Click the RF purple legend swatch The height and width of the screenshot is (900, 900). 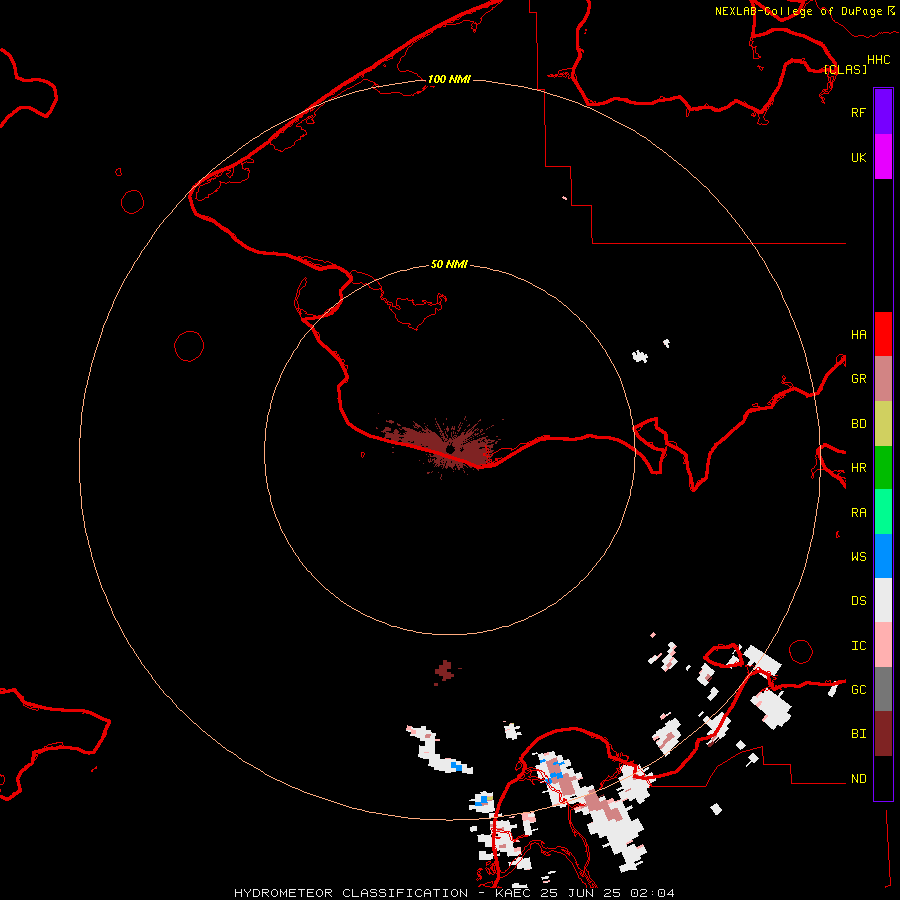point(883,112)
